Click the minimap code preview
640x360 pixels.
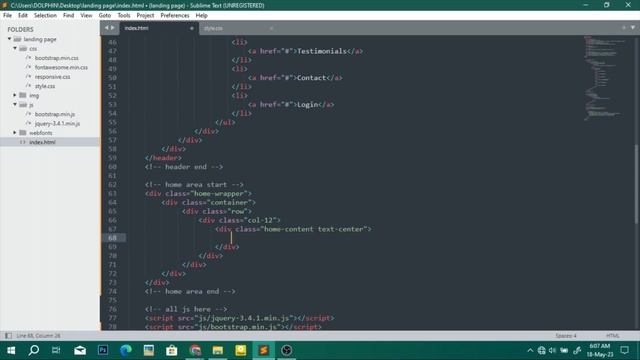tap(604, 78)
